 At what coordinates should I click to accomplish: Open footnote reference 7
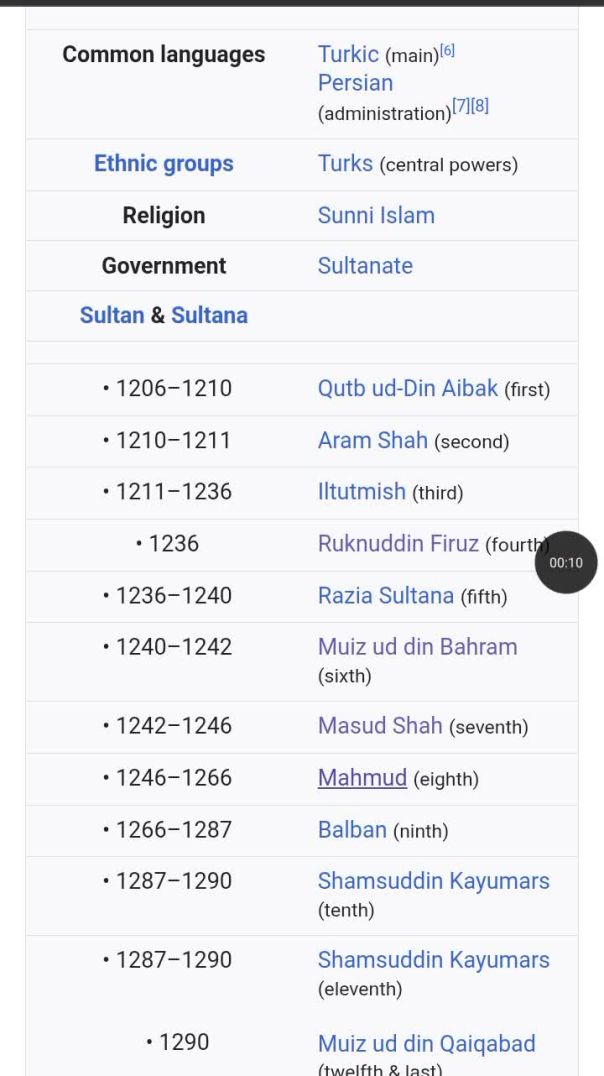pyautogui.click(x=461, y=106)
